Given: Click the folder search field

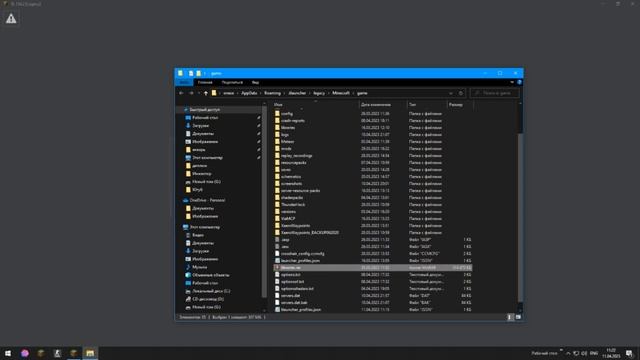Looking at the screenshot, I should tap(495, 93).
